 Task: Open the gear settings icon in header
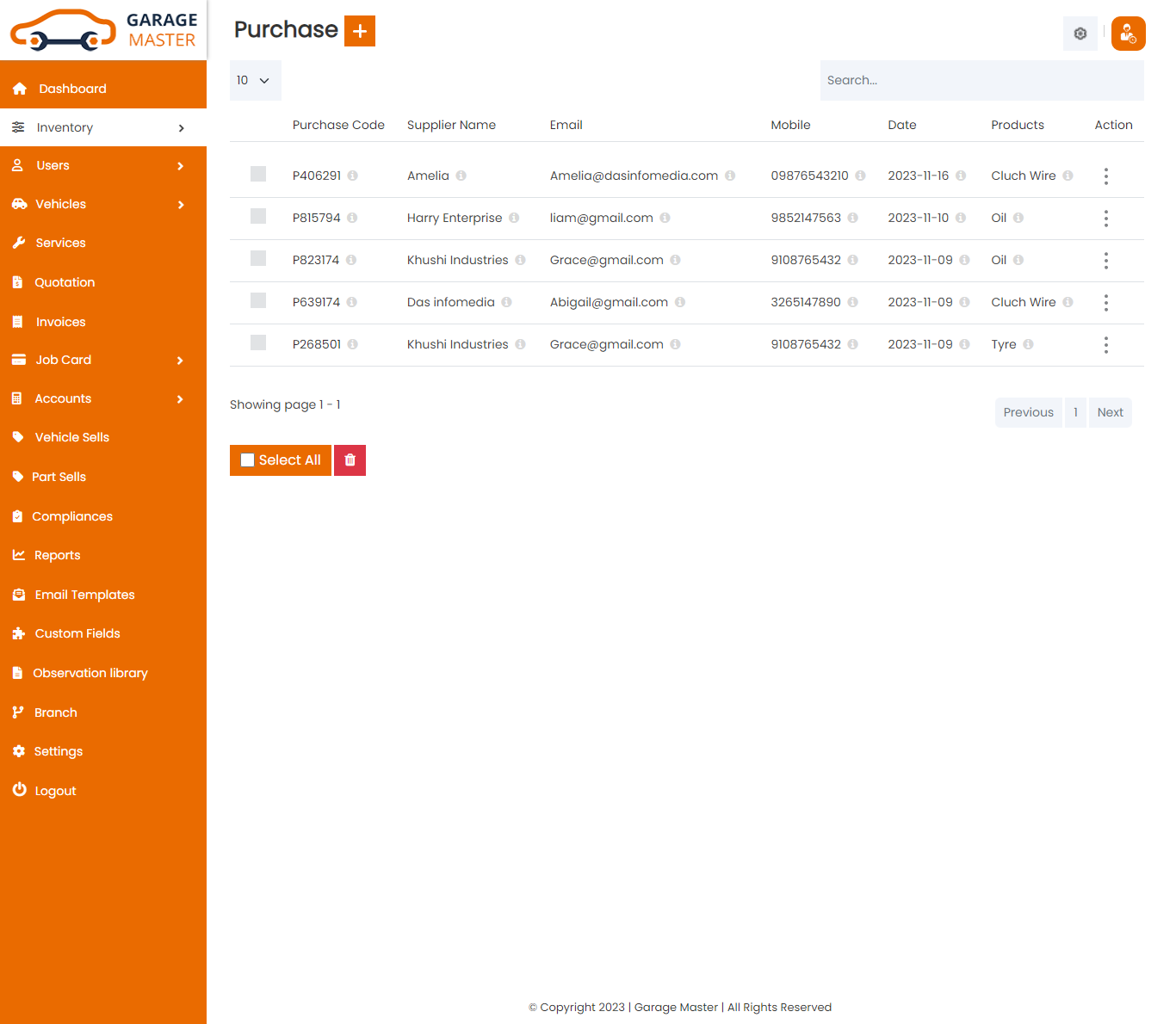click(1080, 34)
